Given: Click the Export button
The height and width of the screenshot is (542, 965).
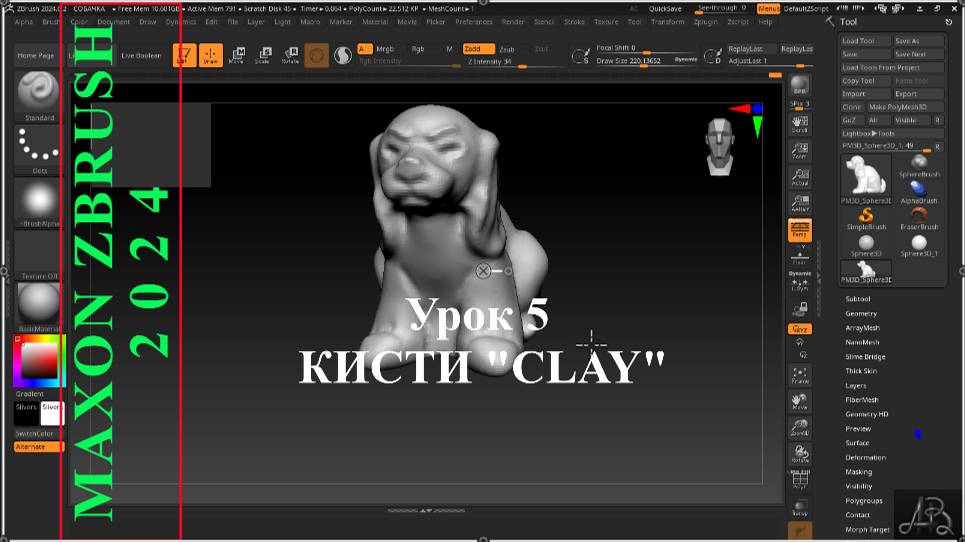Looking at the screenshot, I should coord(918,94).
